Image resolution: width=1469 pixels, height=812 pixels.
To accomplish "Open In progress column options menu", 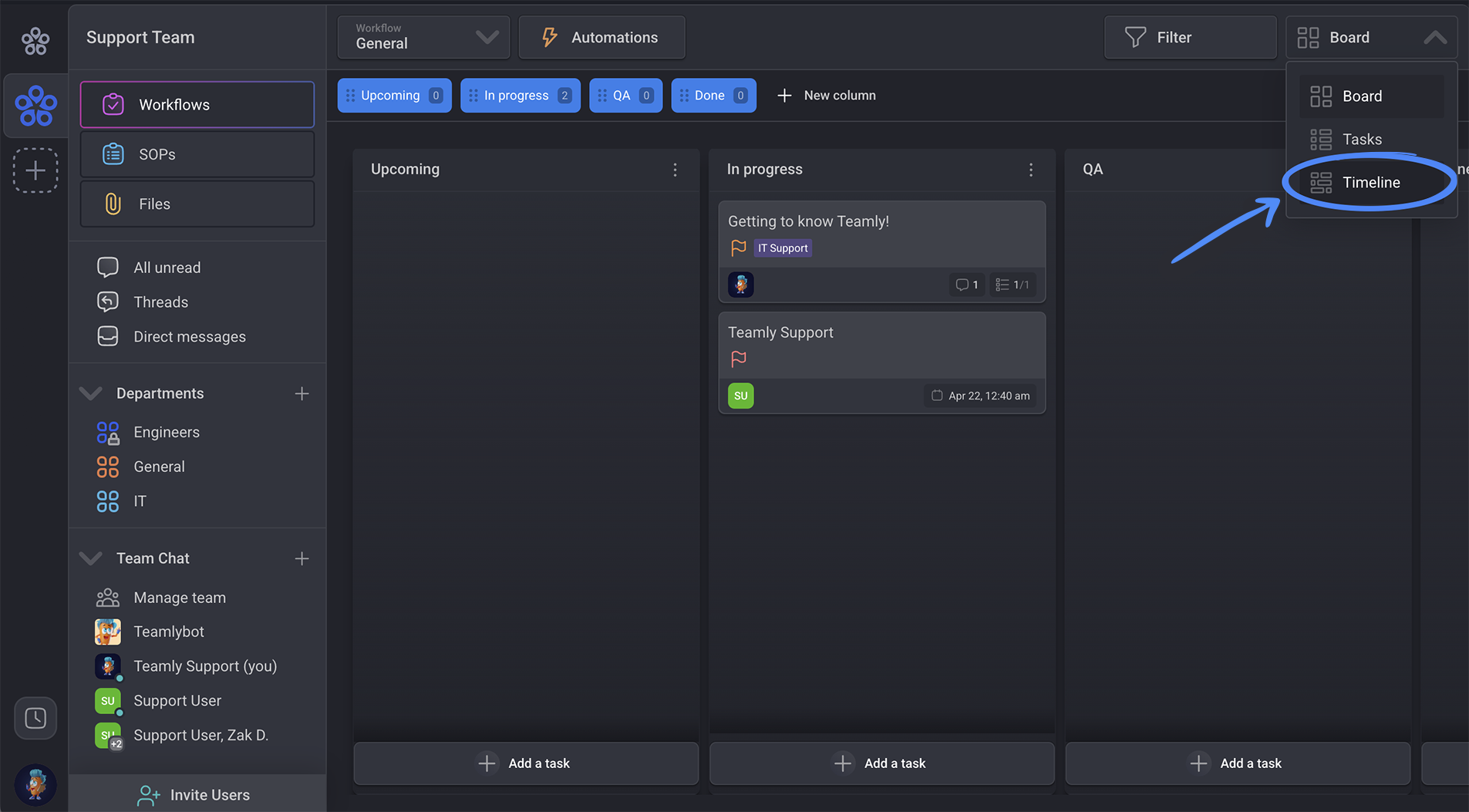I will pos(1031,170).
